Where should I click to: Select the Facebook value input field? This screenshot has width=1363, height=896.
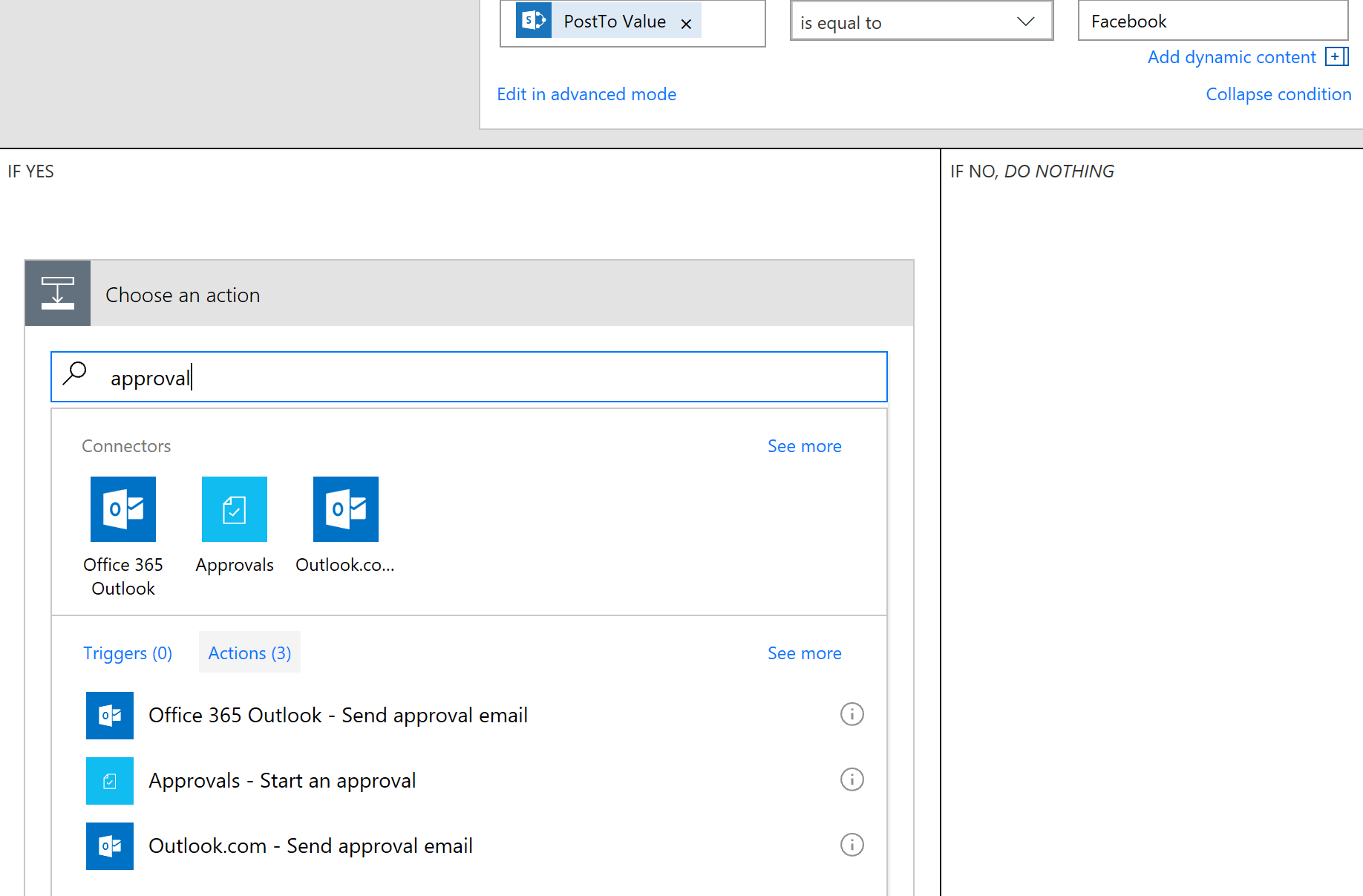[x=1212, y=21]
